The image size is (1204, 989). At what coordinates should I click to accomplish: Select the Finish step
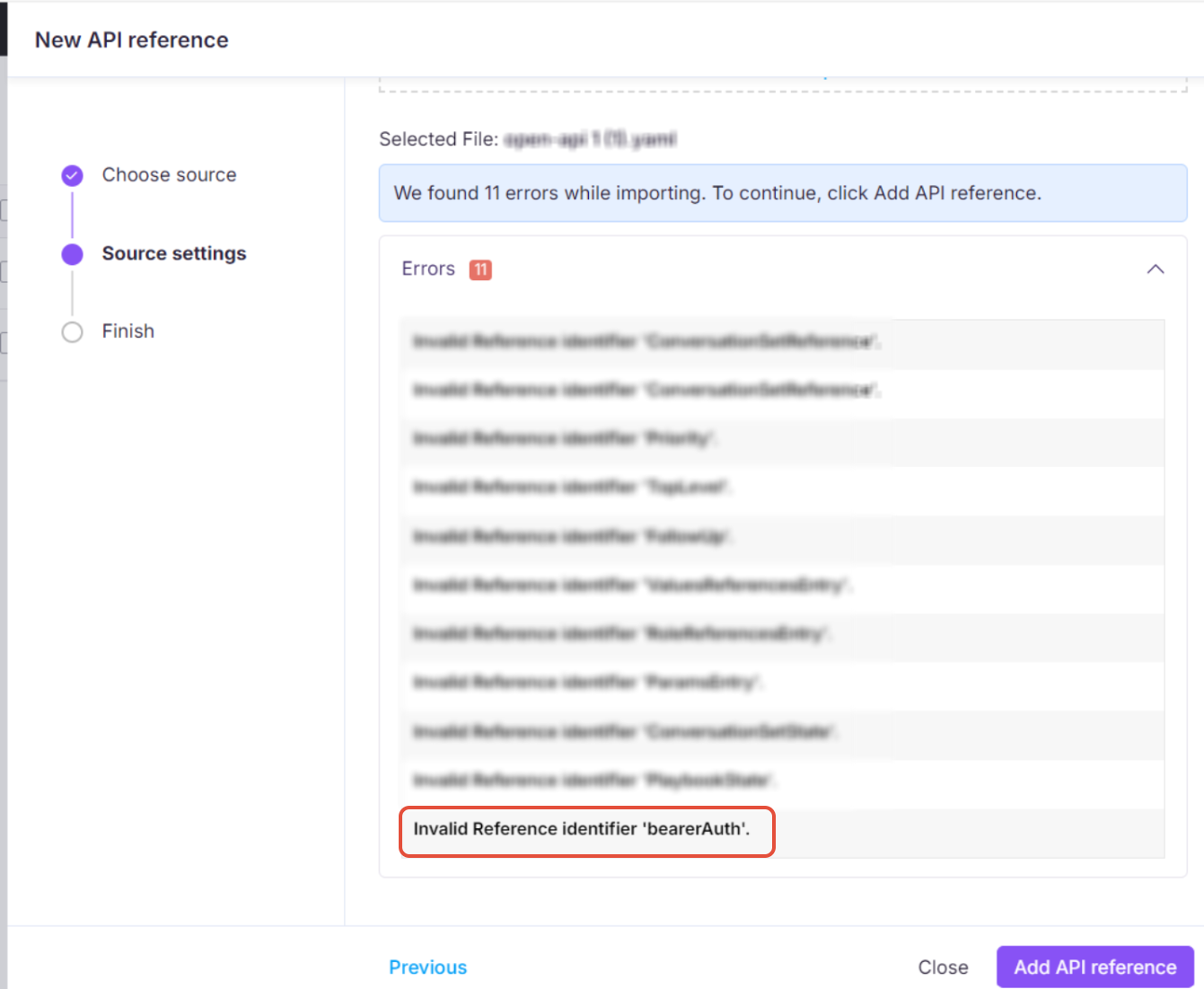(x=128, y=331)
